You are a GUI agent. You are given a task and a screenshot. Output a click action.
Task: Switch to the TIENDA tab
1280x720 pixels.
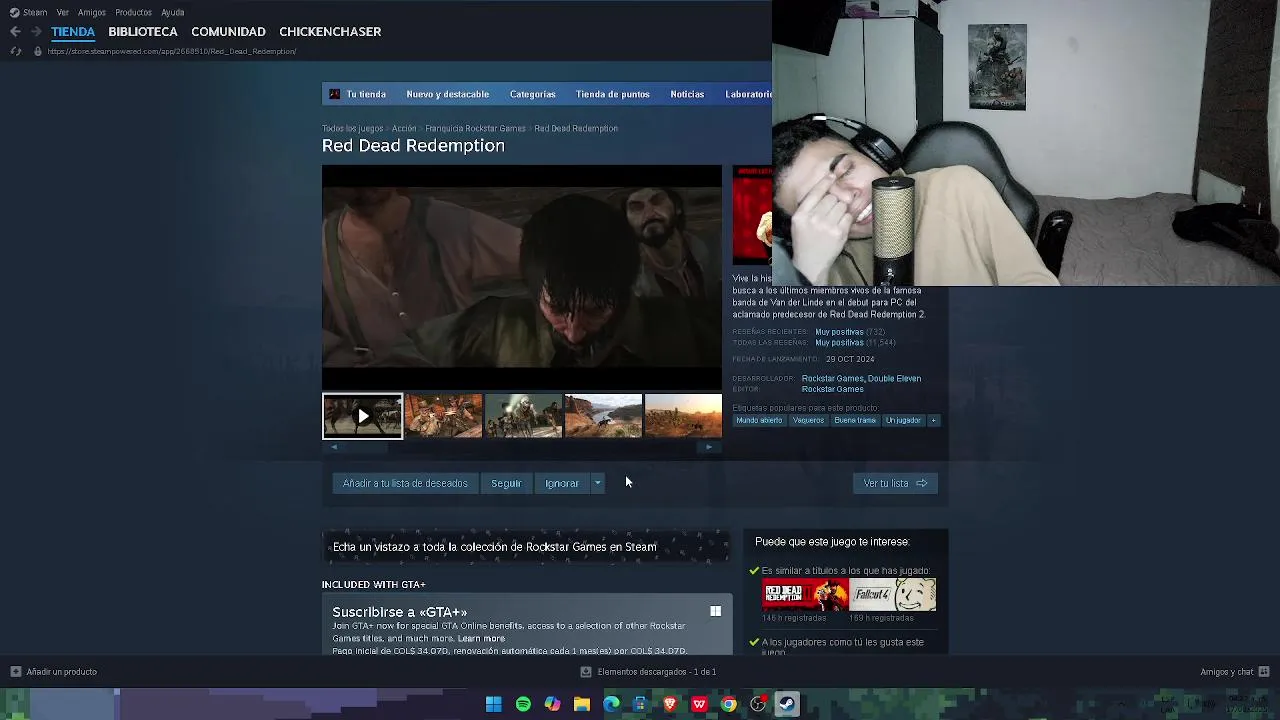point(73,32)
